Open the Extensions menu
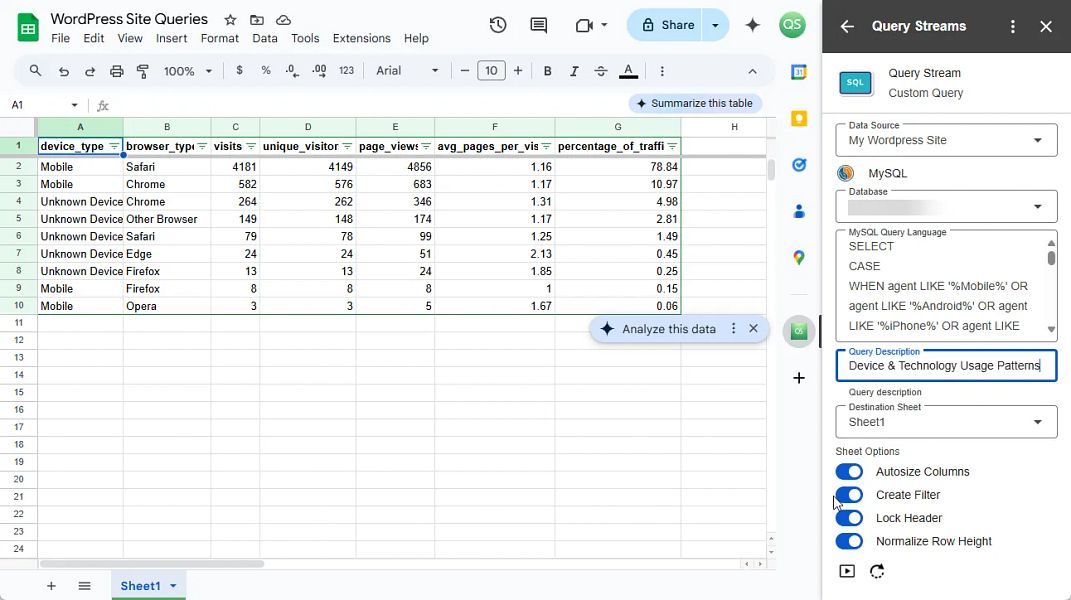Viewport: 1071px width, 600px height. (361, 38)
